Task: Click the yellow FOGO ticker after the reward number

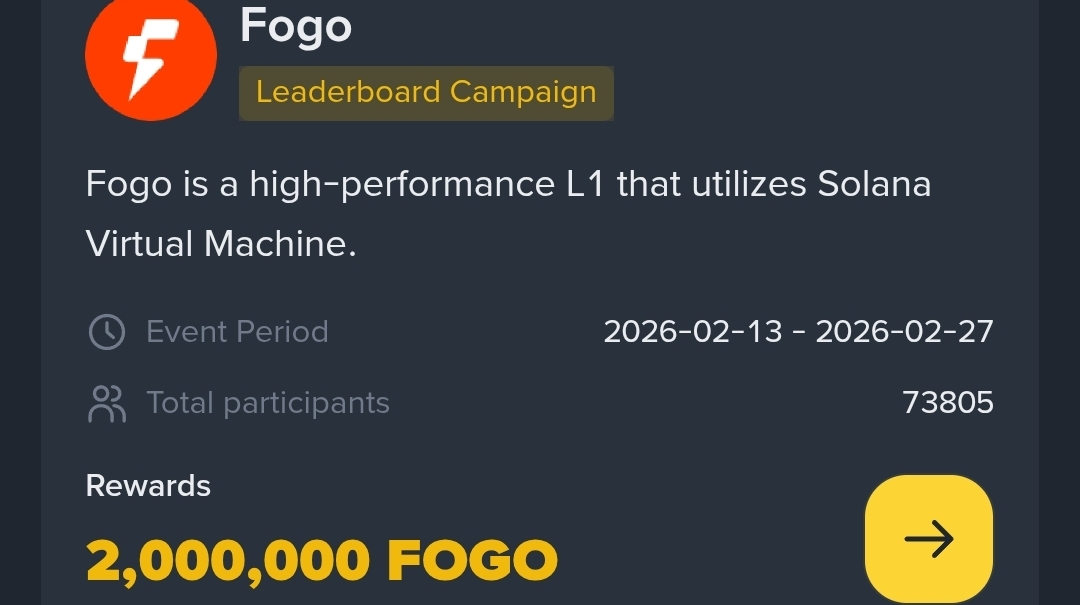Action: [x=472, y=561]
